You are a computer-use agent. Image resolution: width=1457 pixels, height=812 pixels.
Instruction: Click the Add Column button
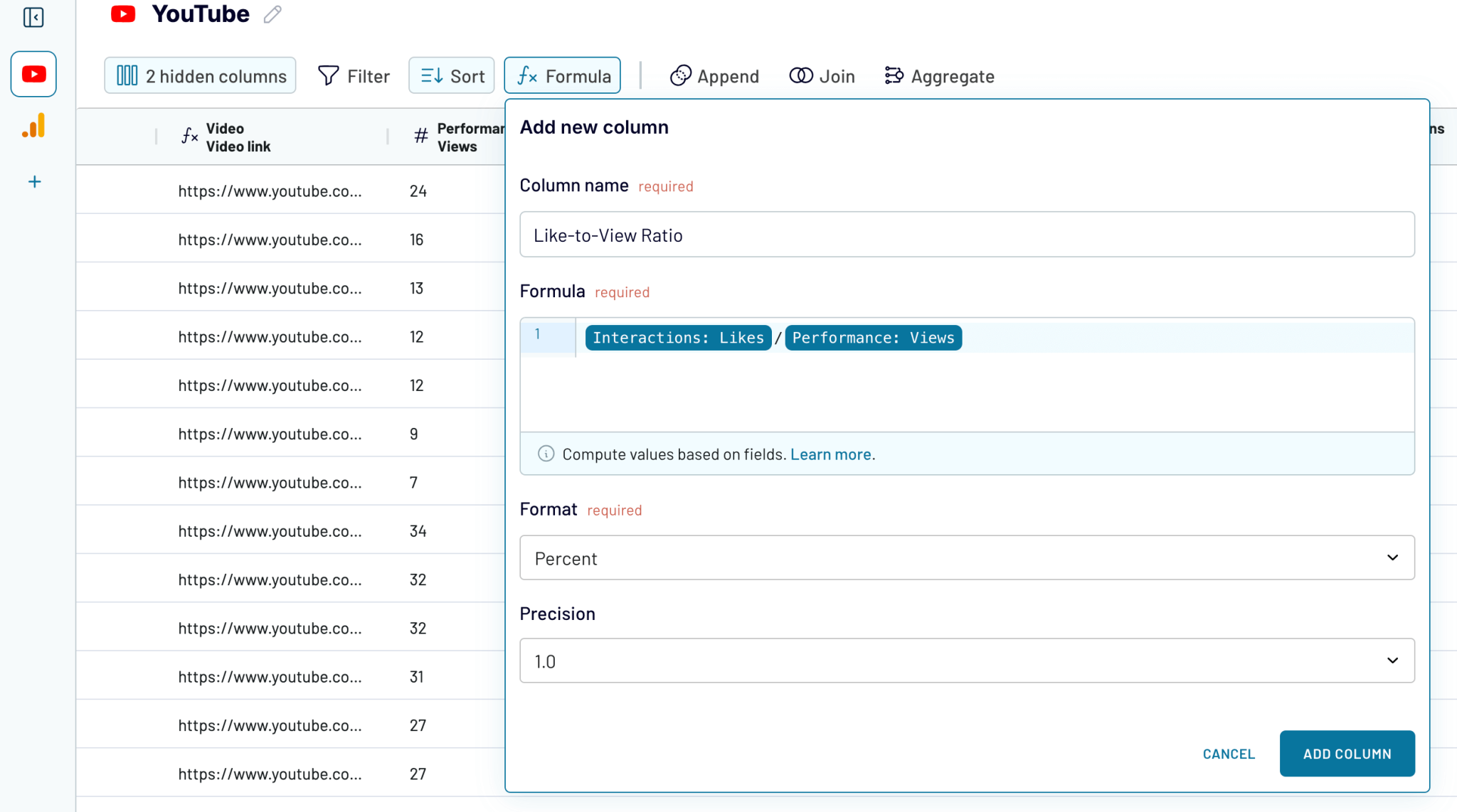1347,754
